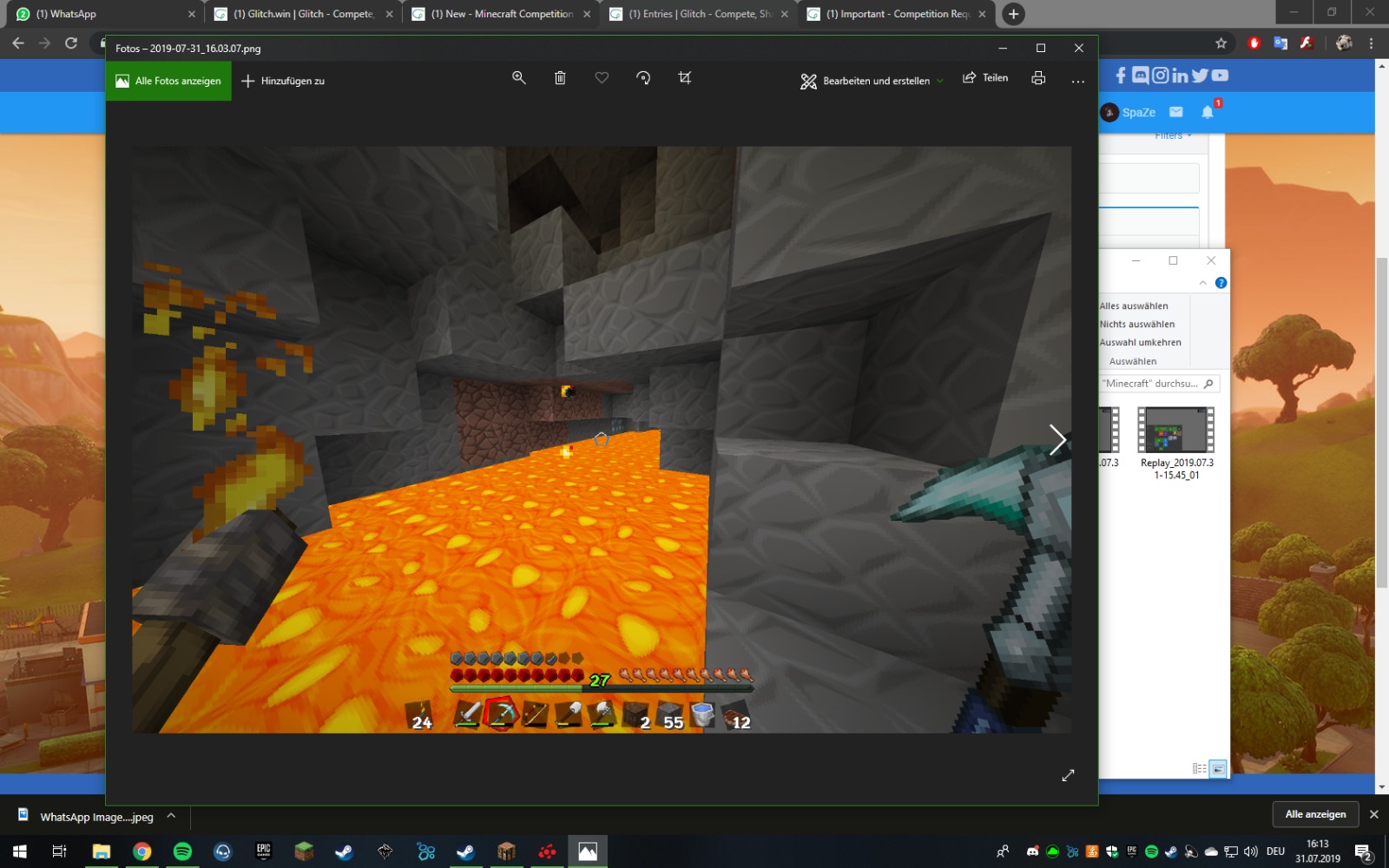Click the zoom magnifier icon in Photos
Screen dimensions: 1389x868
519,78
